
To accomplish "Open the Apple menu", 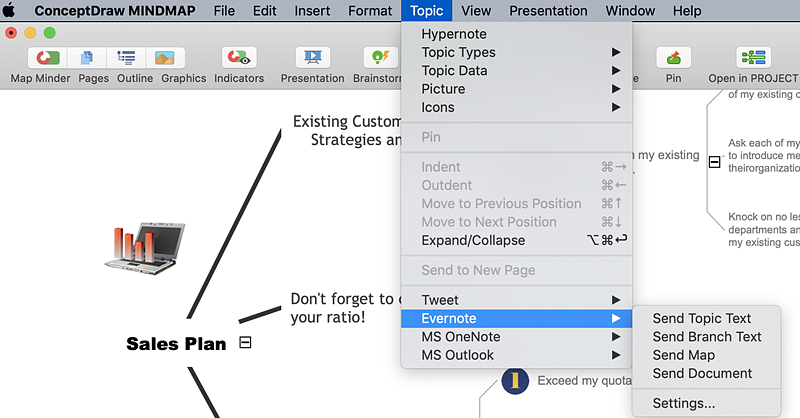I will tap(11, 11).
